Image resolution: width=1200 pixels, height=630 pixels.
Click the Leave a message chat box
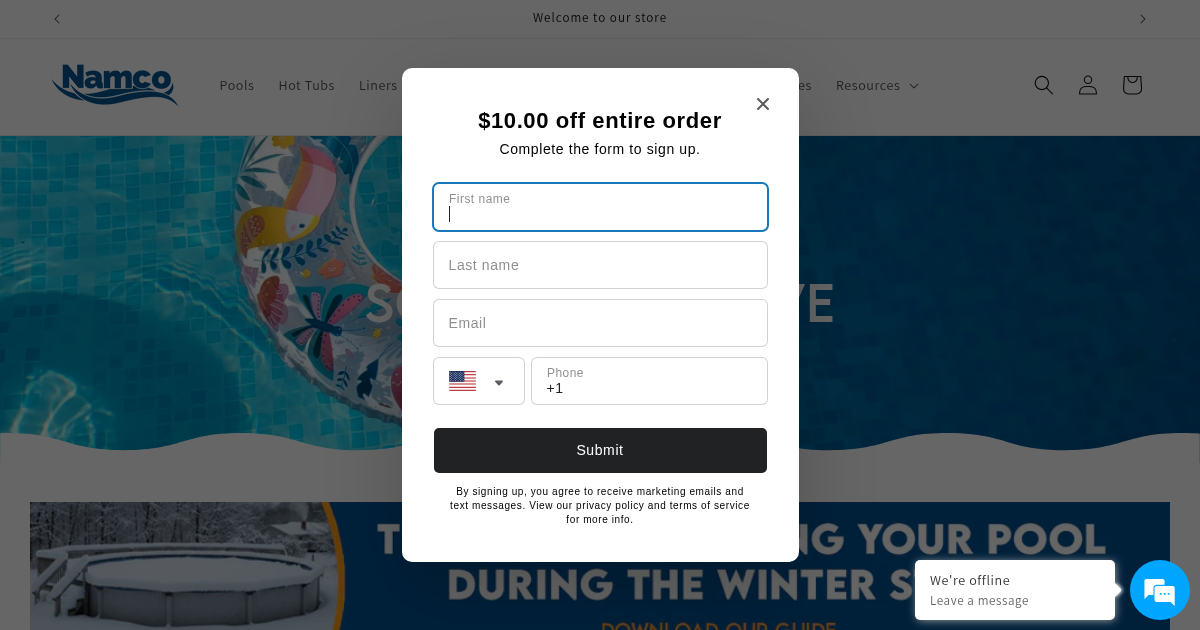(1015, 590)
